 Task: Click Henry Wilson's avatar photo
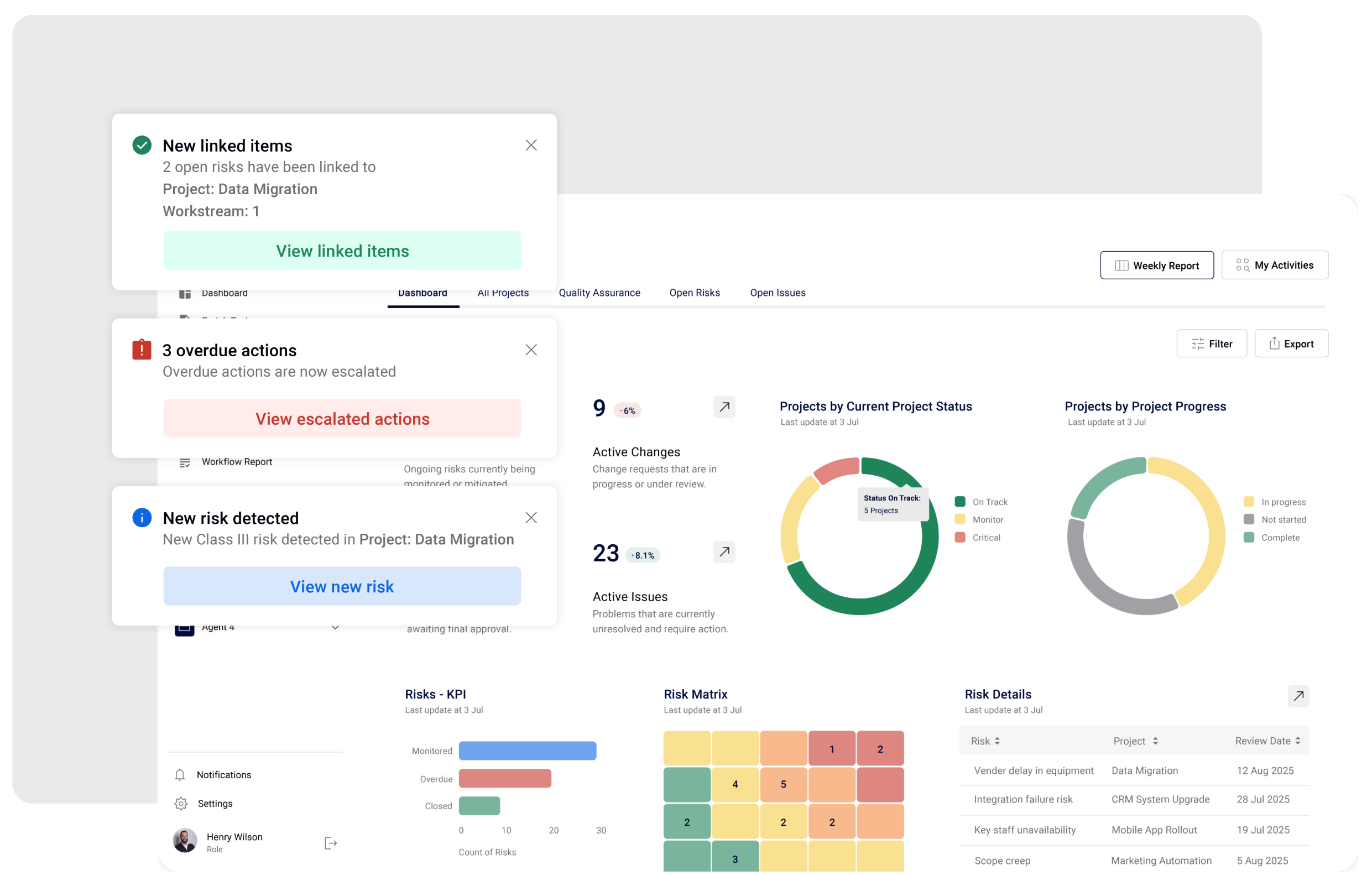click(x=185, y=841)
